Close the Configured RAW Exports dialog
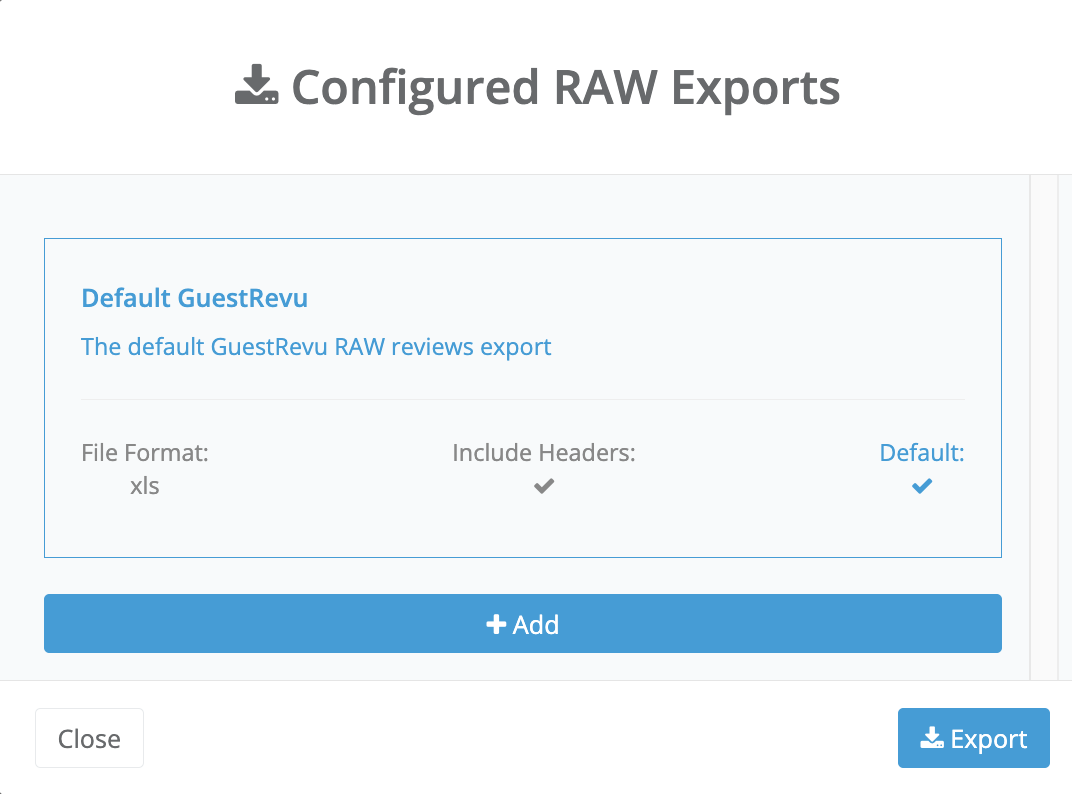This screenshot has height=794, width=1072. point(90,738)
